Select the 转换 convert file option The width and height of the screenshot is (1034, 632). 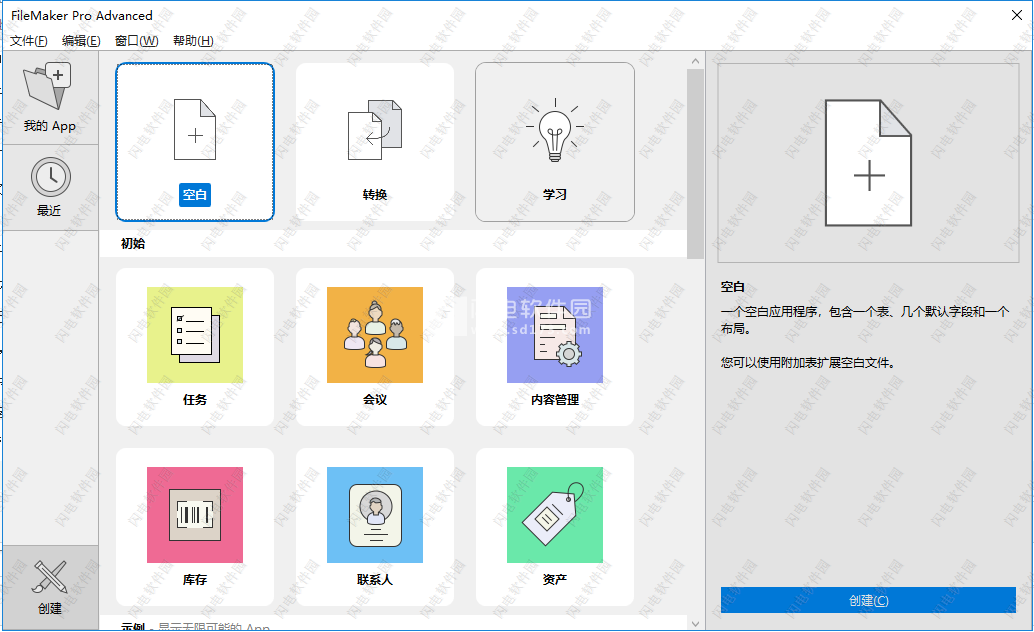click(375, 142)
